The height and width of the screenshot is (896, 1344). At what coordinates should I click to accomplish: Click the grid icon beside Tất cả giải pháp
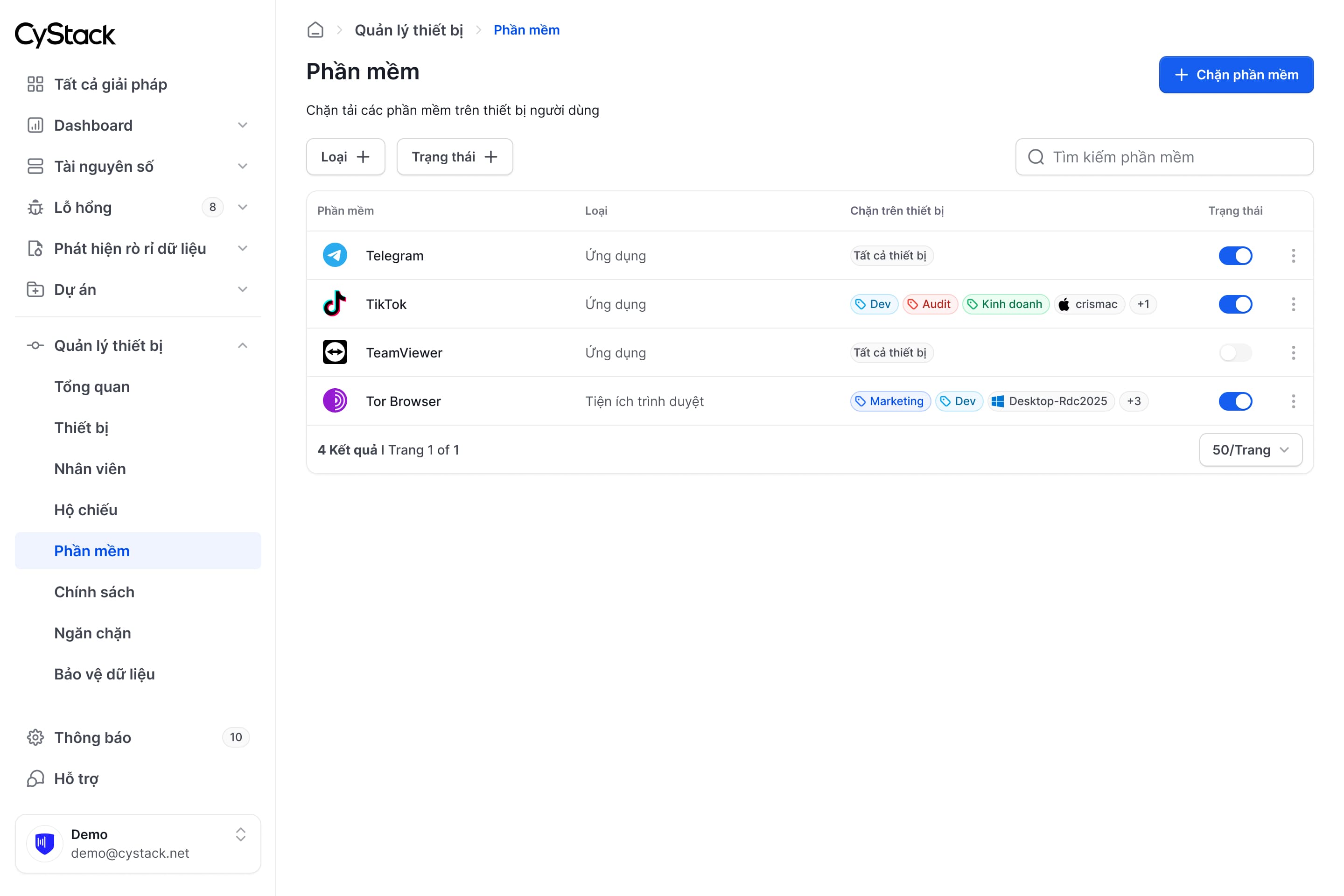35,84
